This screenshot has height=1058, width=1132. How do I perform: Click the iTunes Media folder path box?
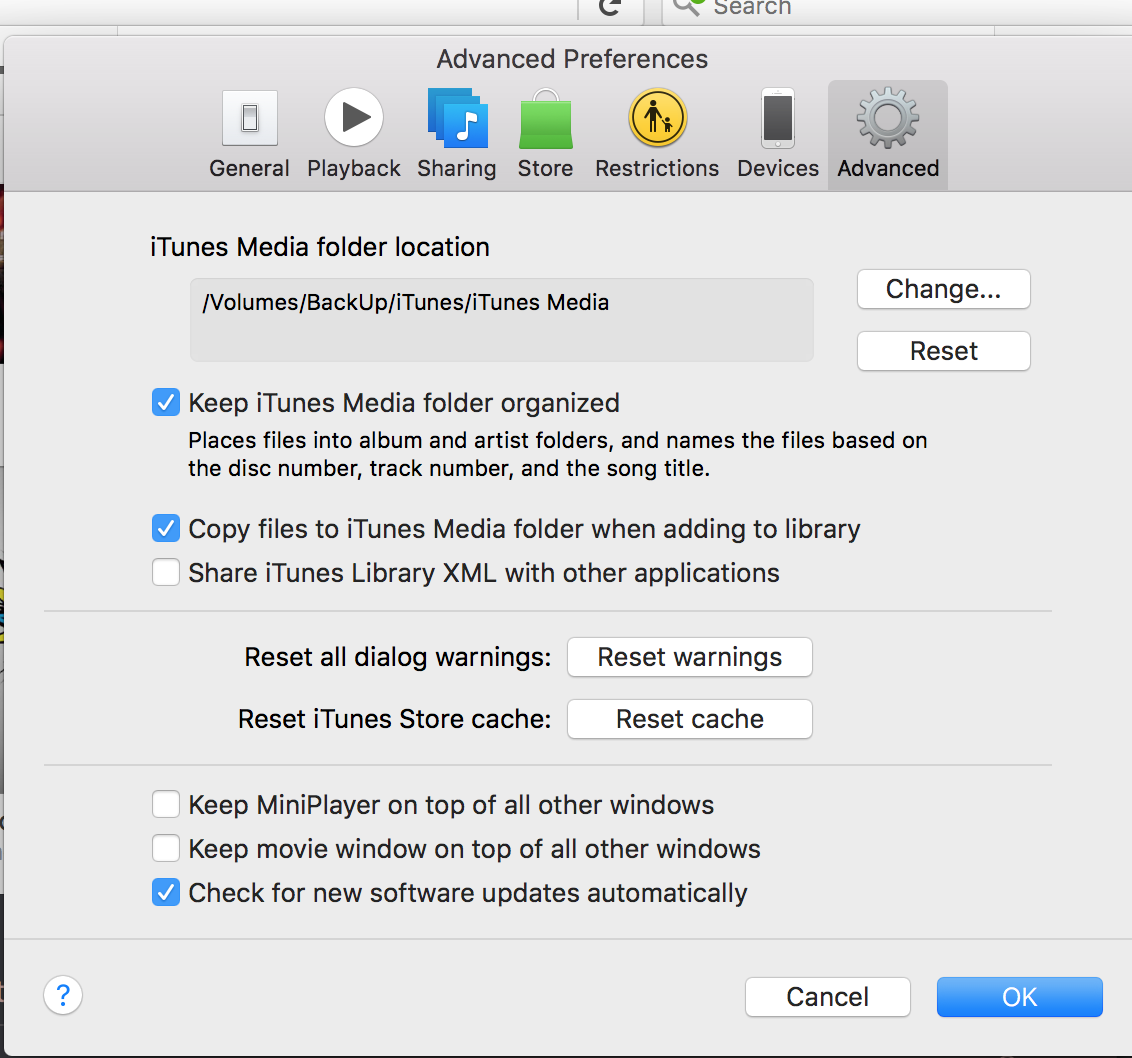[x=502, y=320]
